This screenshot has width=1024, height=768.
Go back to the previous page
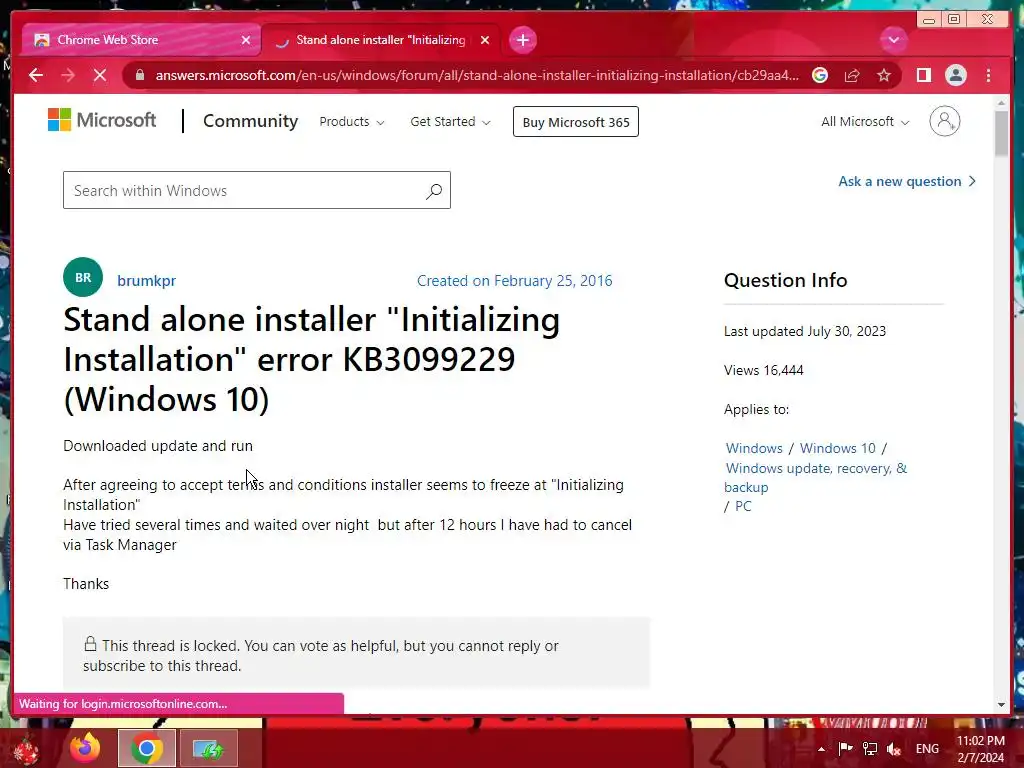tap(36, 75)
